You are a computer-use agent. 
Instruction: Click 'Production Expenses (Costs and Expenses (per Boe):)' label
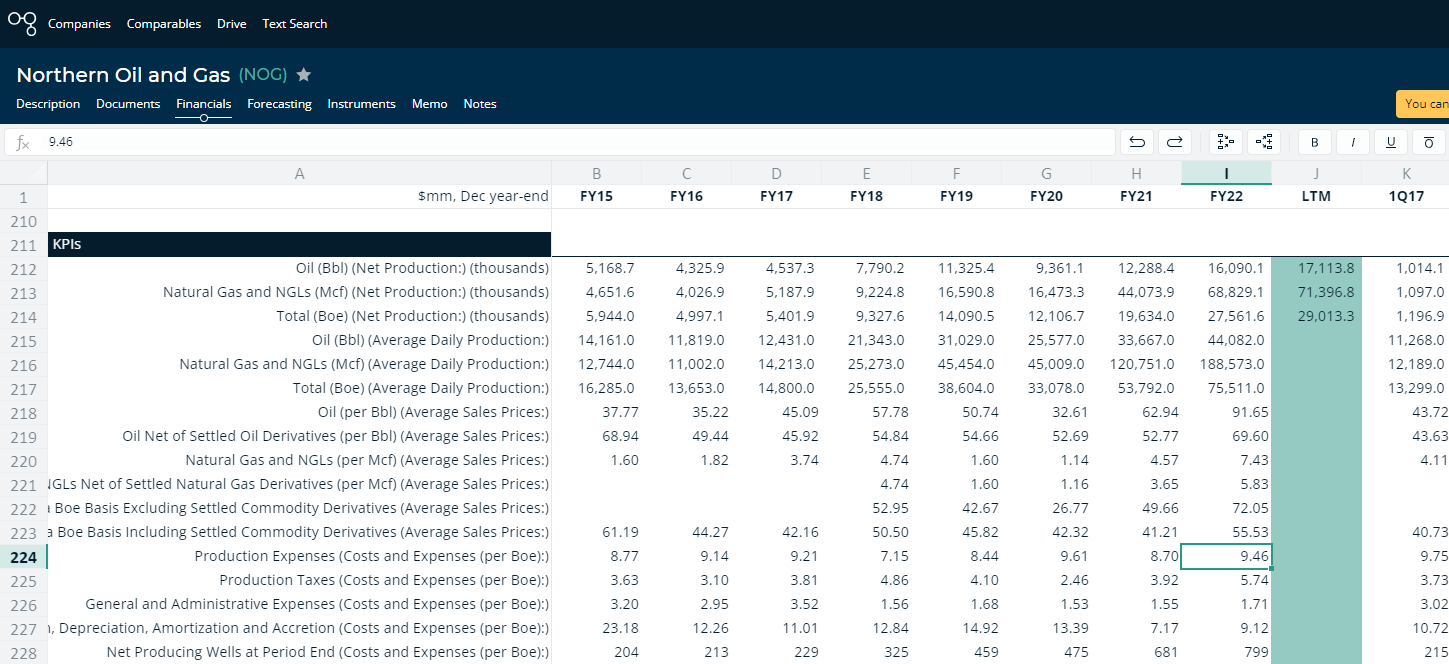372,556
